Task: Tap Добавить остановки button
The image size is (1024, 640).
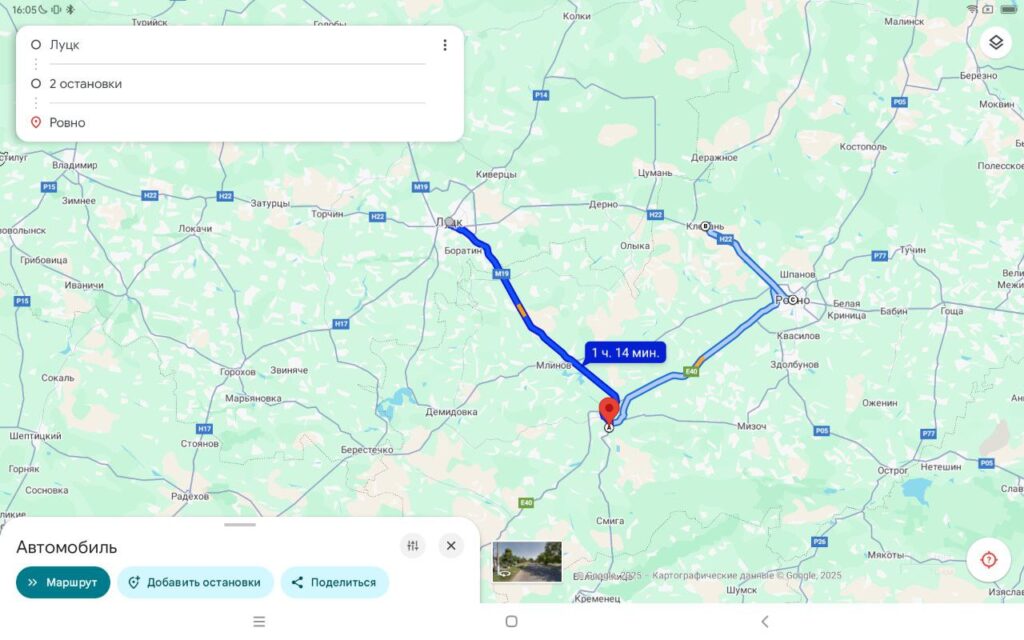Action: pos(195,582)
